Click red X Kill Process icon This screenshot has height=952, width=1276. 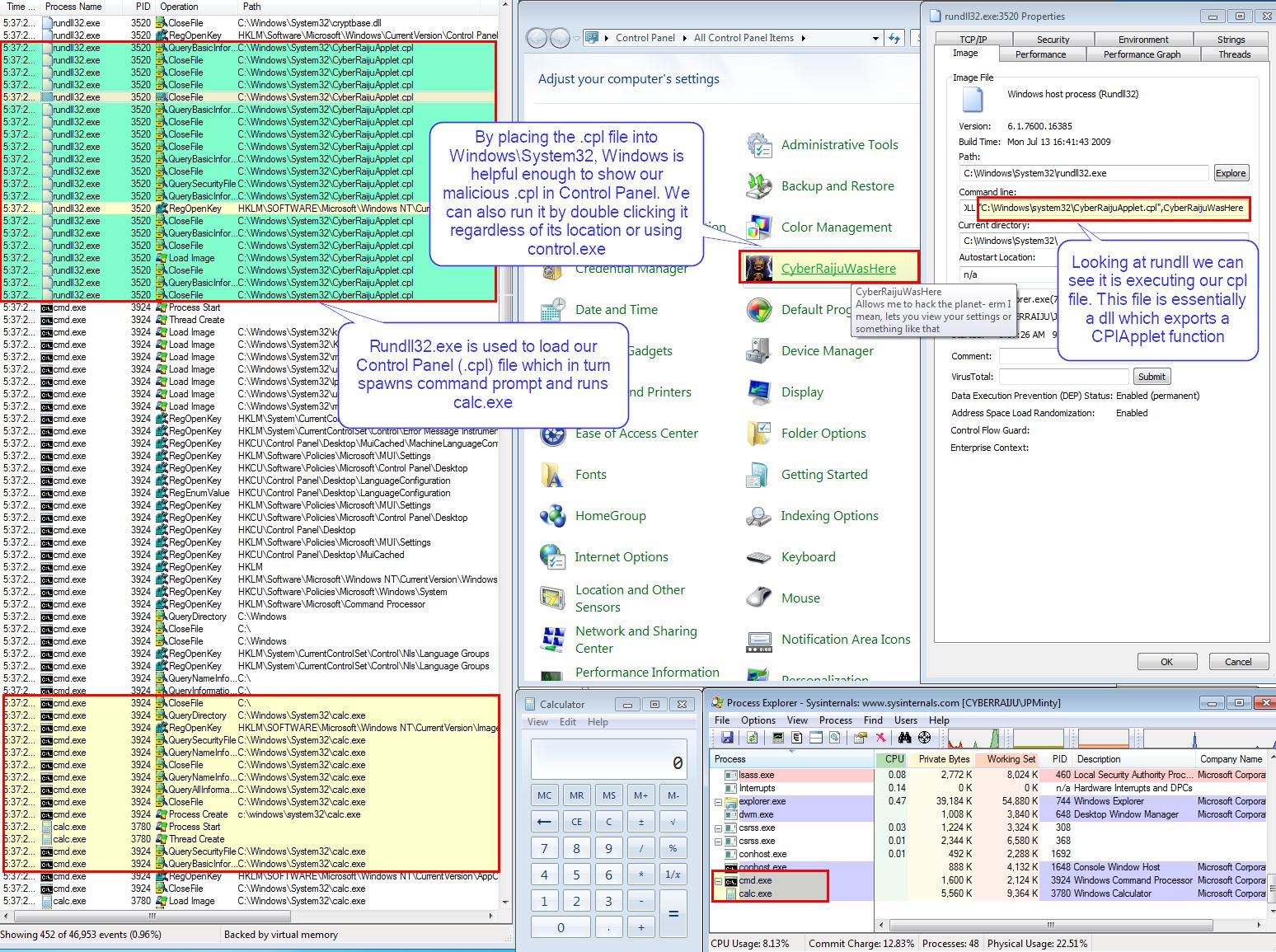[880, 737]
